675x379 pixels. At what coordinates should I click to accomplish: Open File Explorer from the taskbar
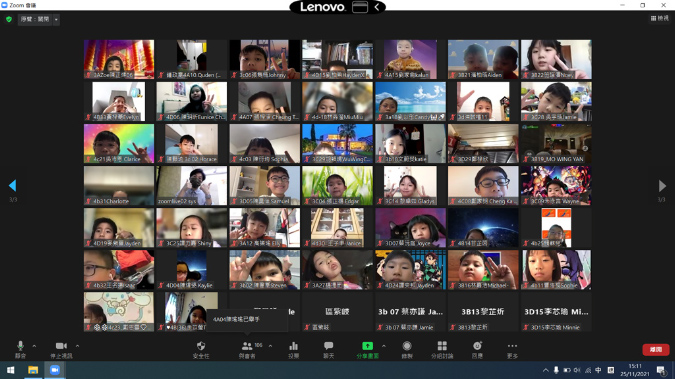(x=33, y=370)
